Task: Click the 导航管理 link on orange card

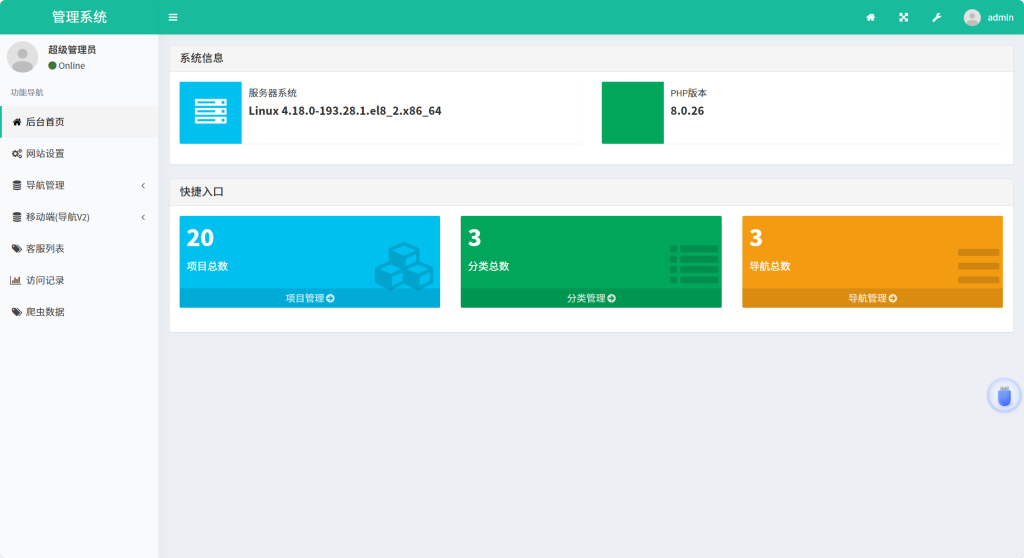Action: pyautogui.click(x=872, y=298)
